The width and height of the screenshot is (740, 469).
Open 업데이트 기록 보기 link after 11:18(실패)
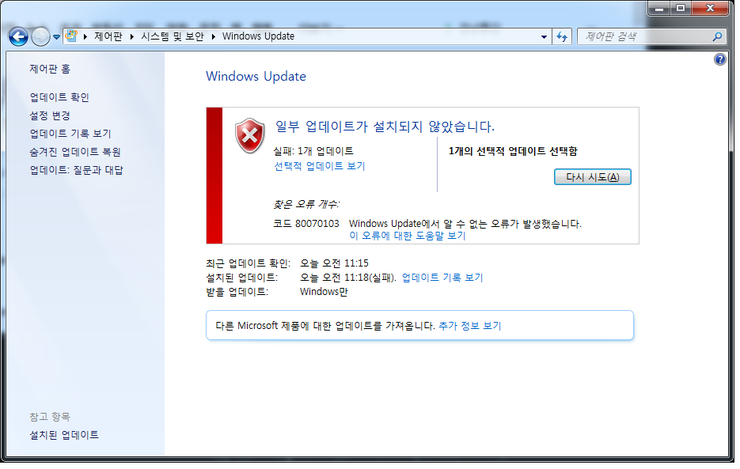point(442,277)
